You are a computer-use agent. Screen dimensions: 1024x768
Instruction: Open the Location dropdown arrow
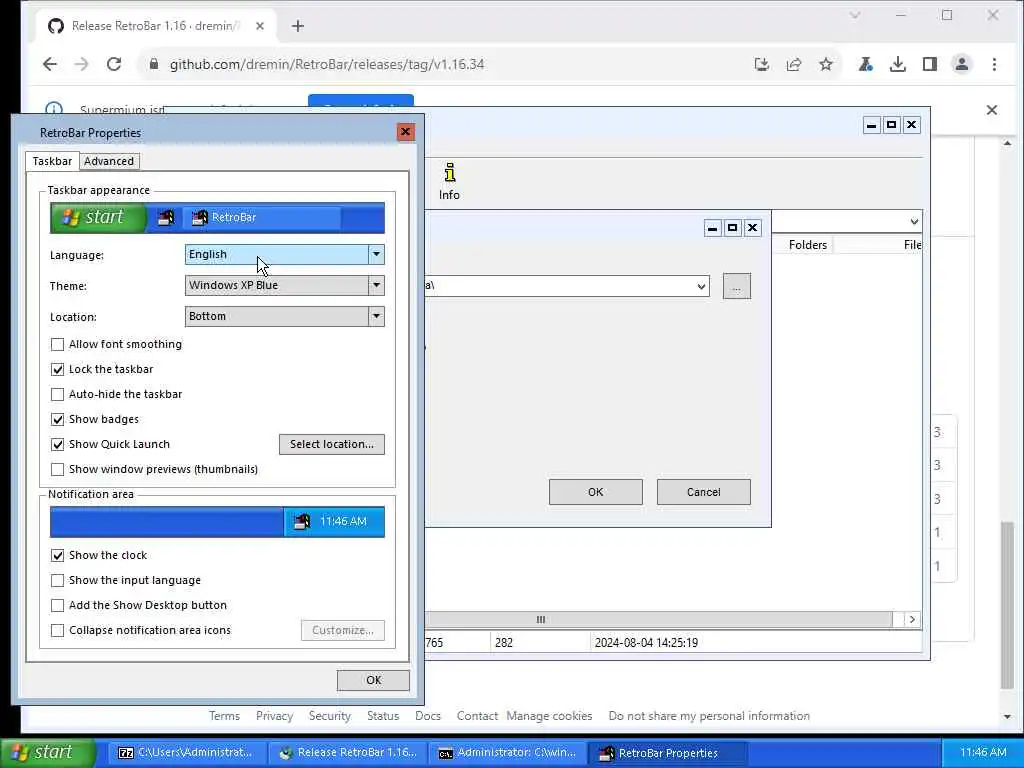point(376,316)
